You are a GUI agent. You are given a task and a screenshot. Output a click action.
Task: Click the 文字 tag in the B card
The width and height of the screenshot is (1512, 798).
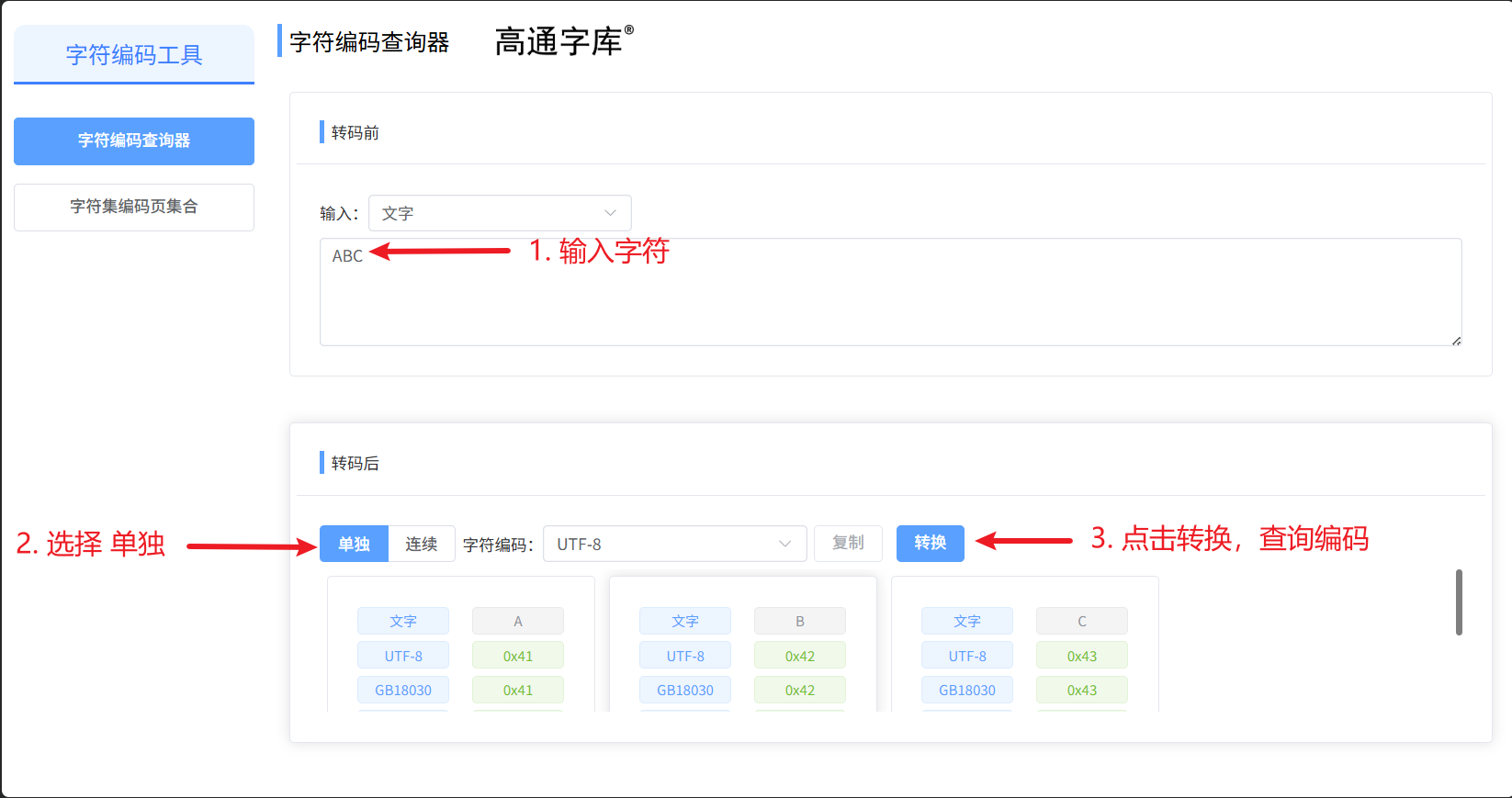click(x=685, y=621)
